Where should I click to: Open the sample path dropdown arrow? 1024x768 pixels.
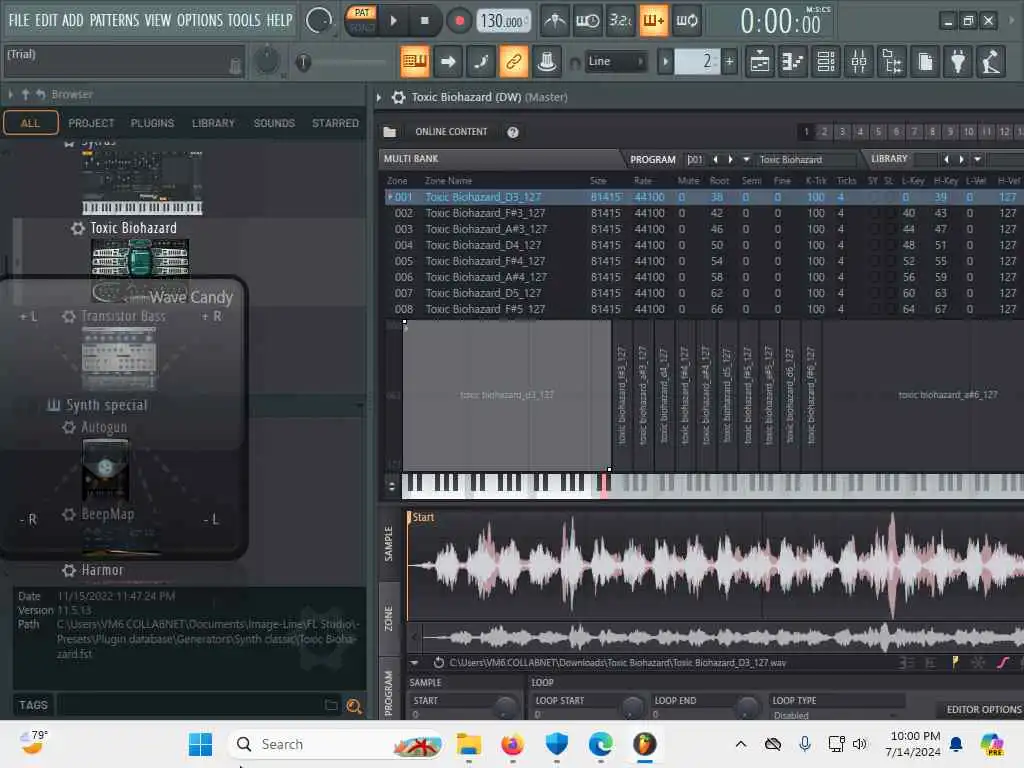coord(415,663)
